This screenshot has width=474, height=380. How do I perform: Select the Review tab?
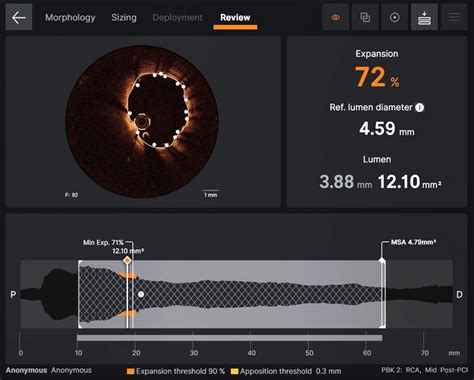pyautogui.click(x=235, y=17)
